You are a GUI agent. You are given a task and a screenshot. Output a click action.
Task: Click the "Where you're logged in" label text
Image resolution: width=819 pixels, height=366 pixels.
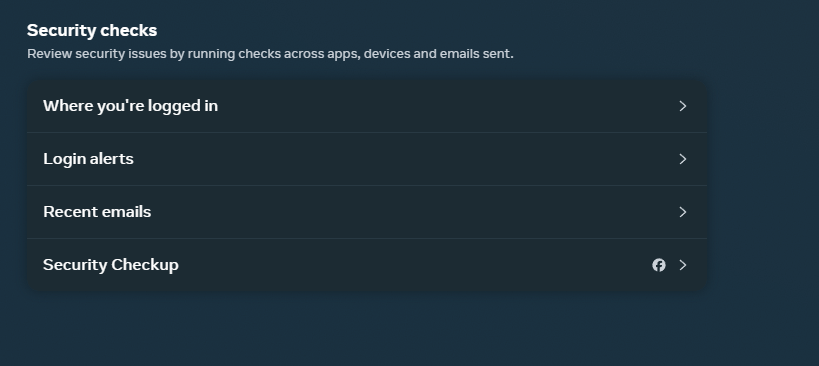[x=131, y=106]
